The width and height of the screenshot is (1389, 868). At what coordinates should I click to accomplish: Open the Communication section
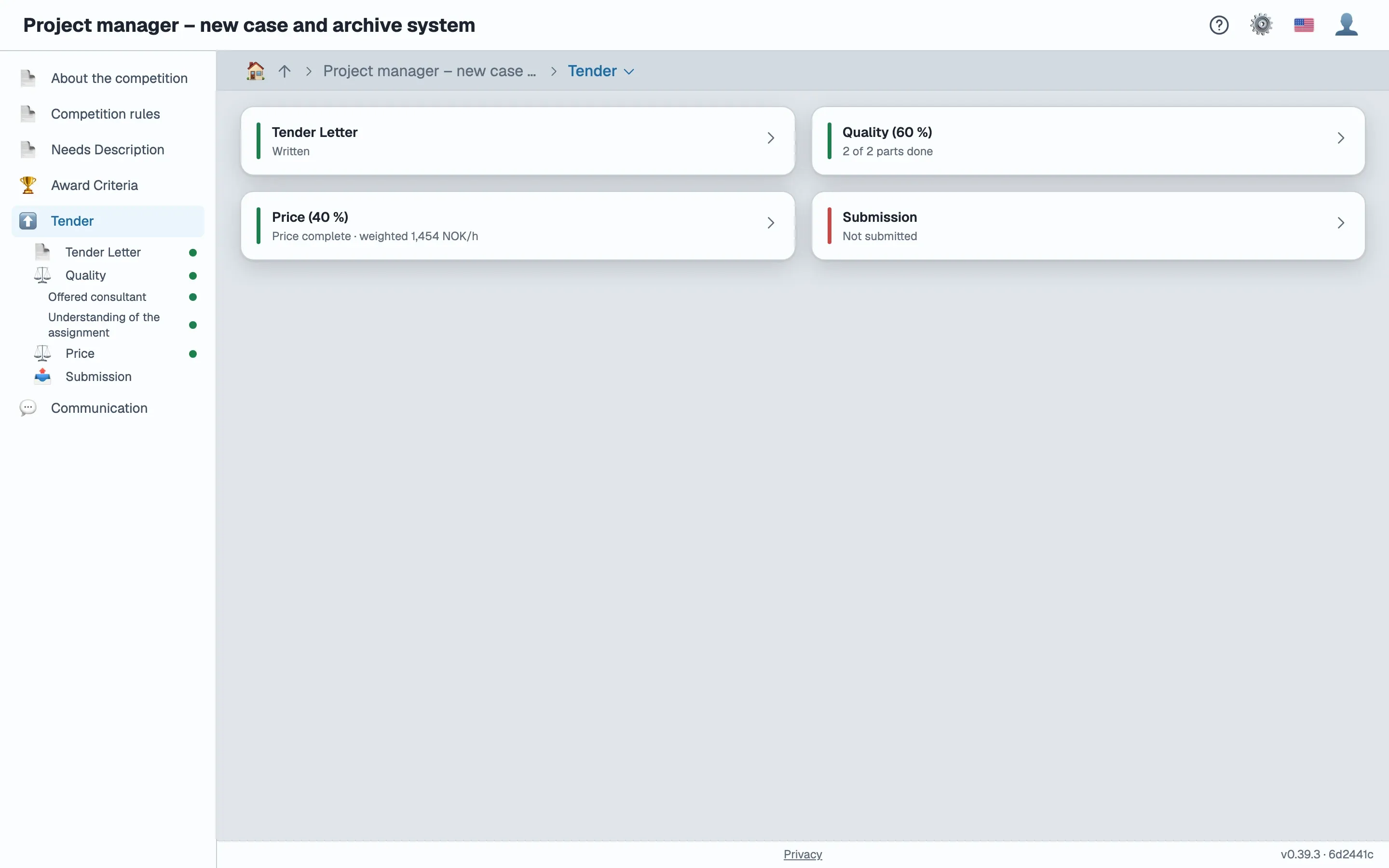point(108,408)
